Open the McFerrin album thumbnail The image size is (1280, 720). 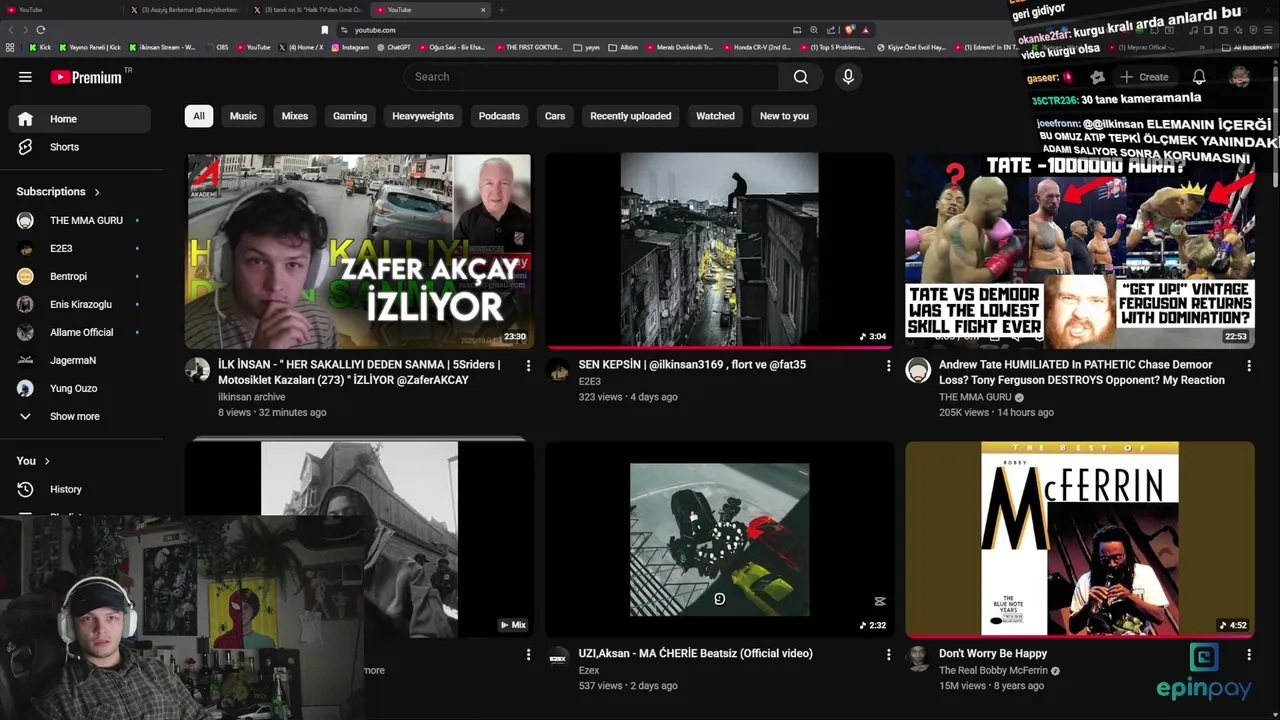point(1080,539)
